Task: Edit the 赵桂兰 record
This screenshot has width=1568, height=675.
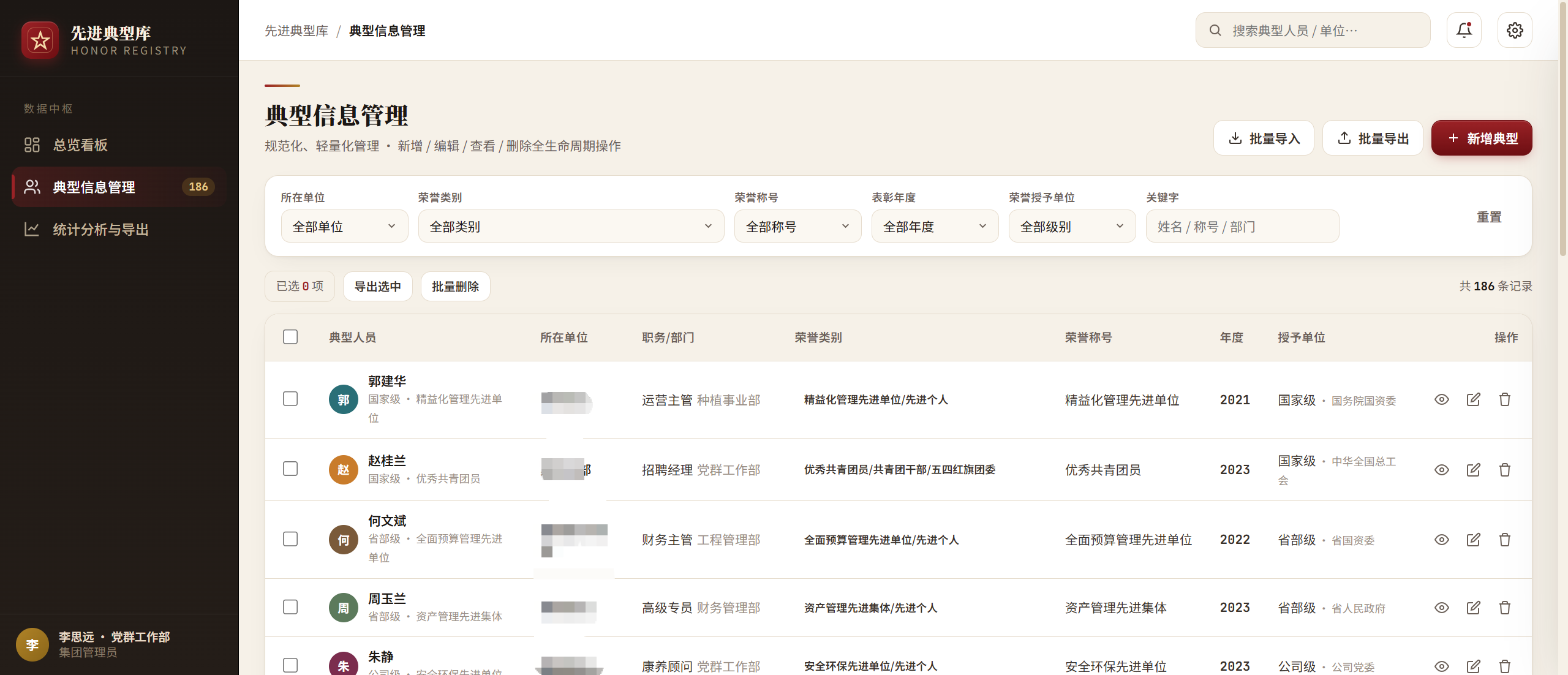Action: click(x=1474, y=470)
